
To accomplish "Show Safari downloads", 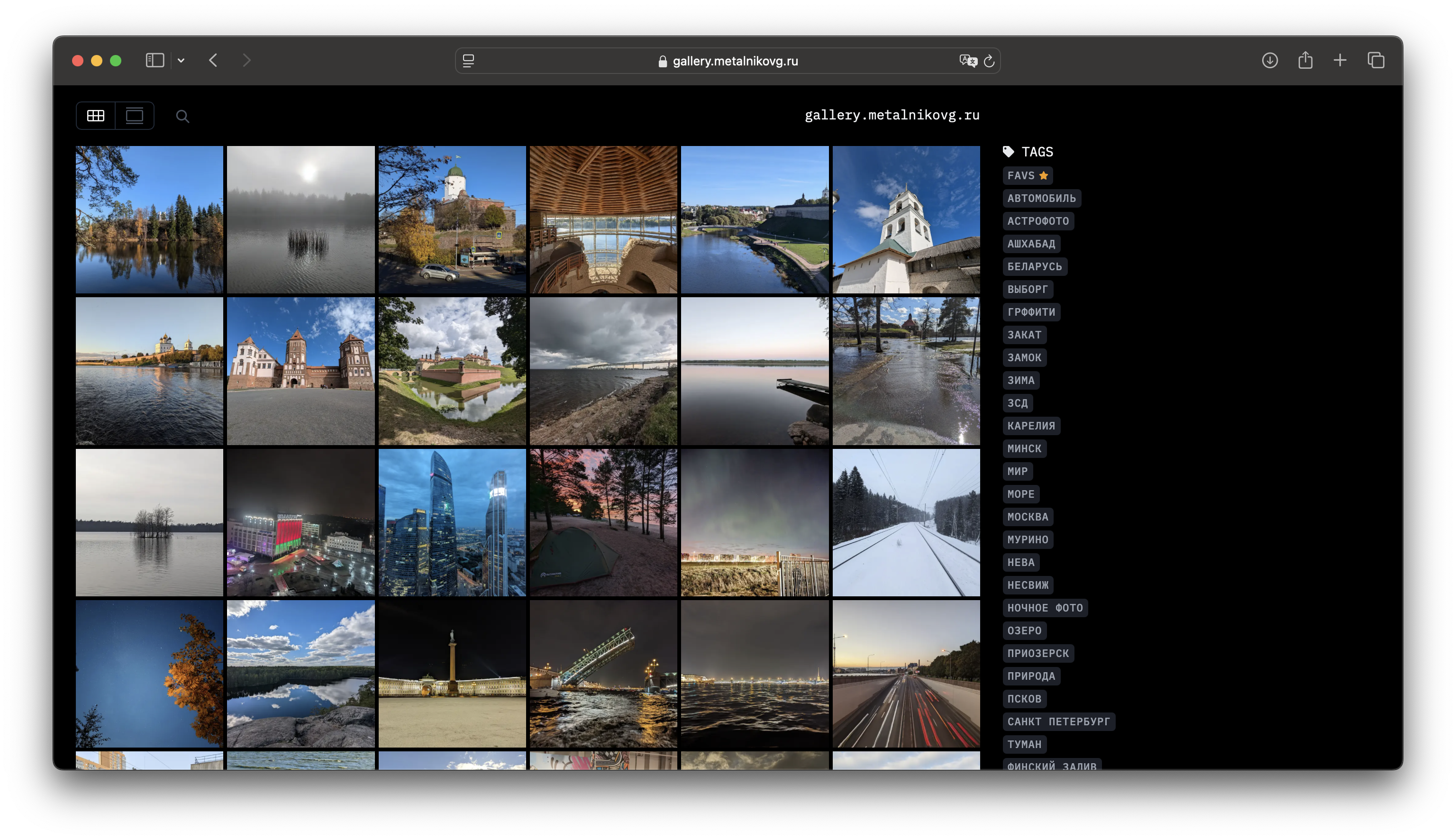I will click(x=1269, y=61).
